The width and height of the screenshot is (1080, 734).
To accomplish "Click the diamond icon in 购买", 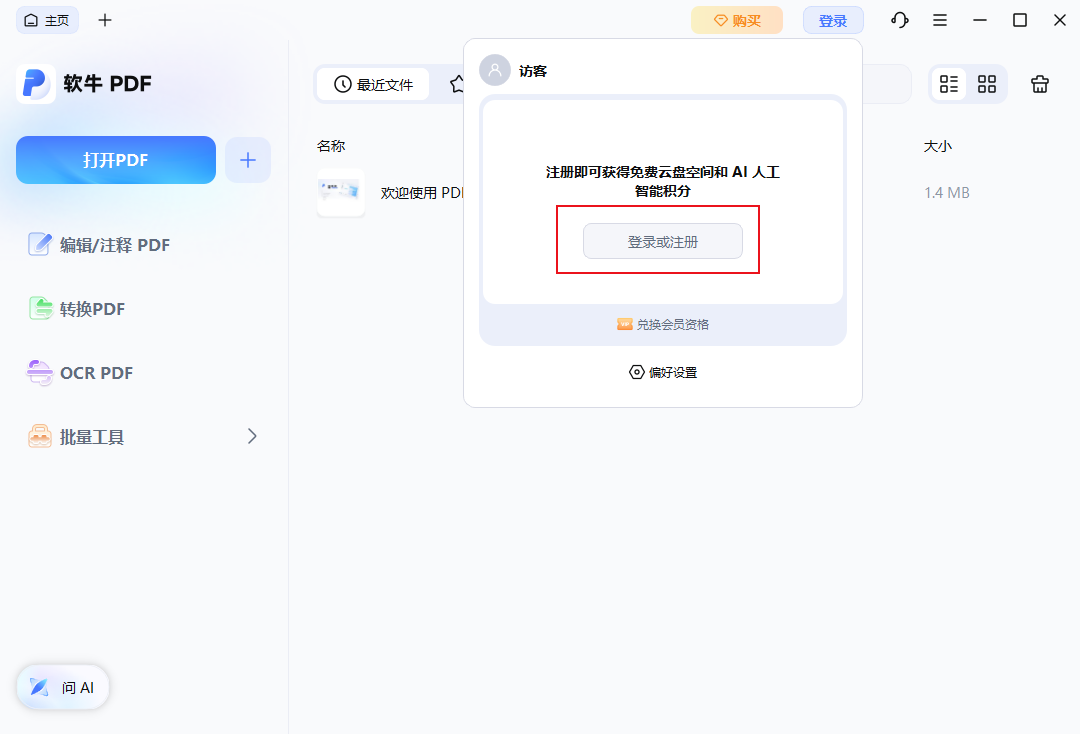I will point(720,20).
